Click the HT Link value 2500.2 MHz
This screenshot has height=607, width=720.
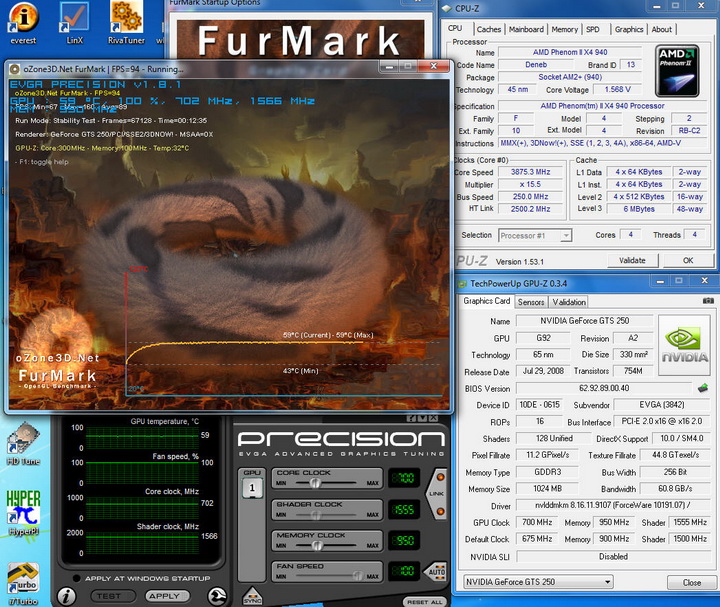coord(530,209)
